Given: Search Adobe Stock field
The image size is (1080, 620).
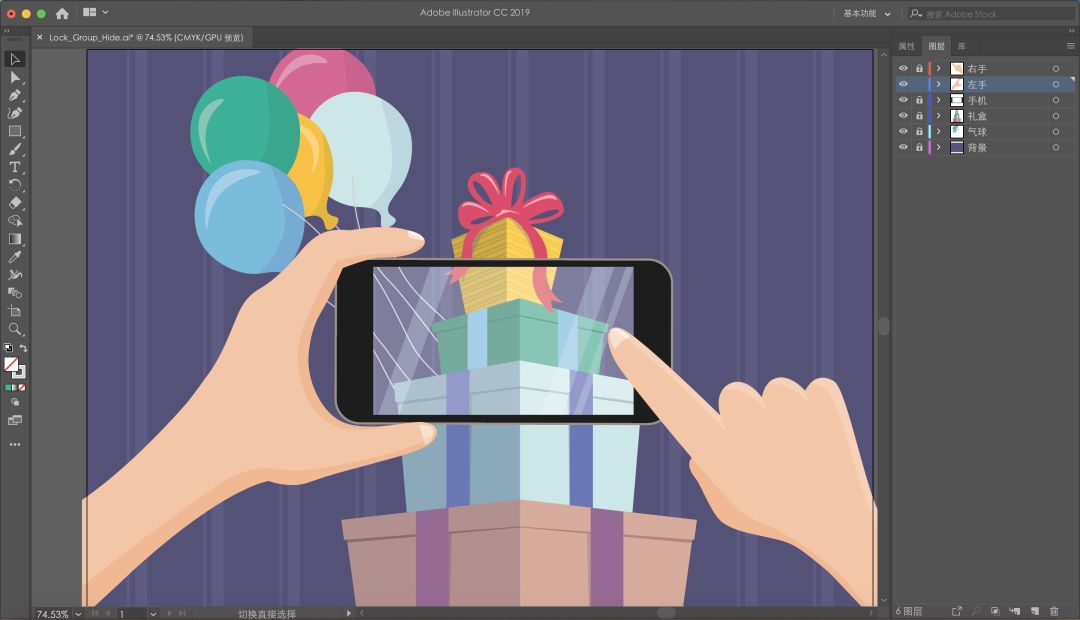Looking at the screenshot, I should click(992, 14).
